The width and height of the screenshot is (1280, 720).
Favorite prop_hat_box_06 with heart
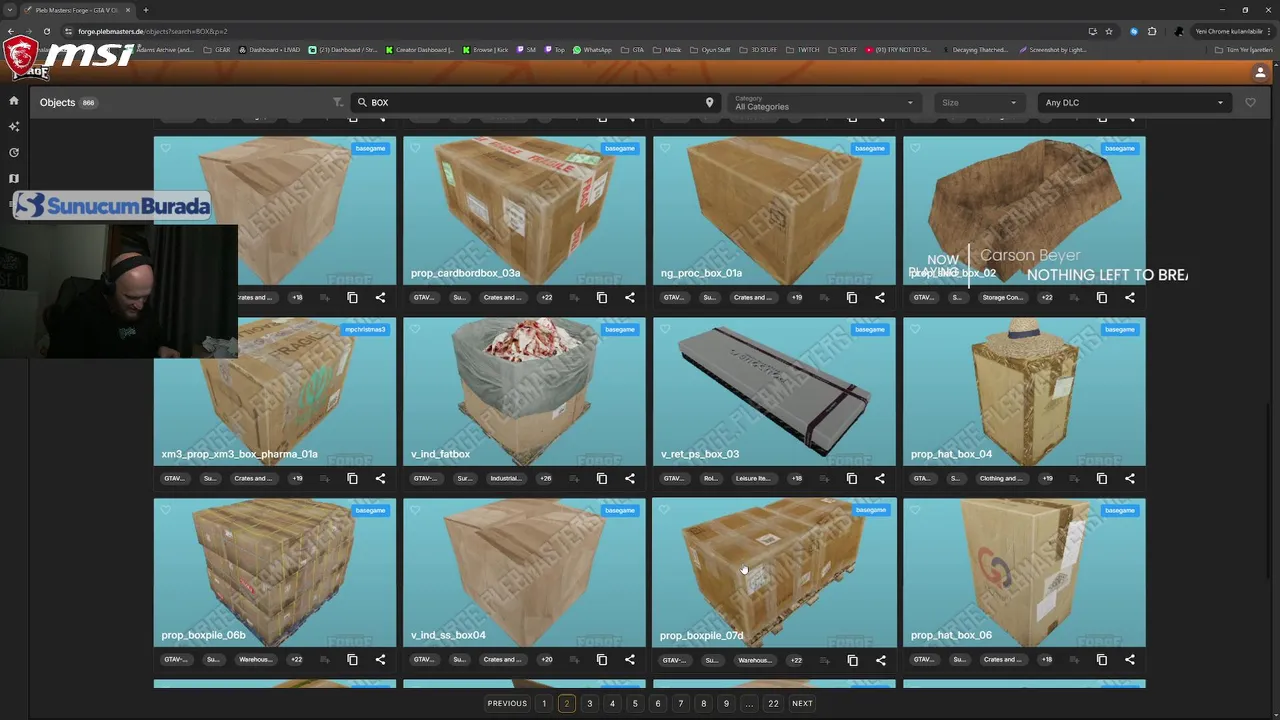915,510
